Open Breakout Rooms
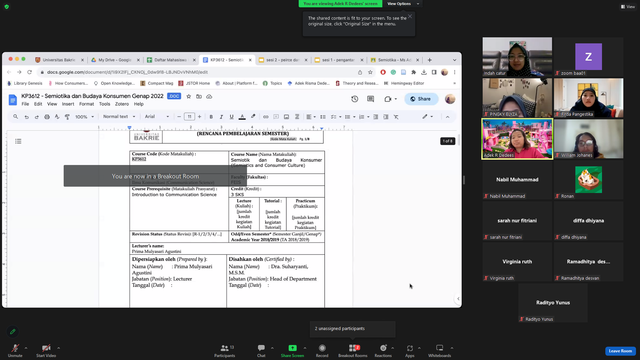Screen dimensions: 640x360 pos(353,350)
